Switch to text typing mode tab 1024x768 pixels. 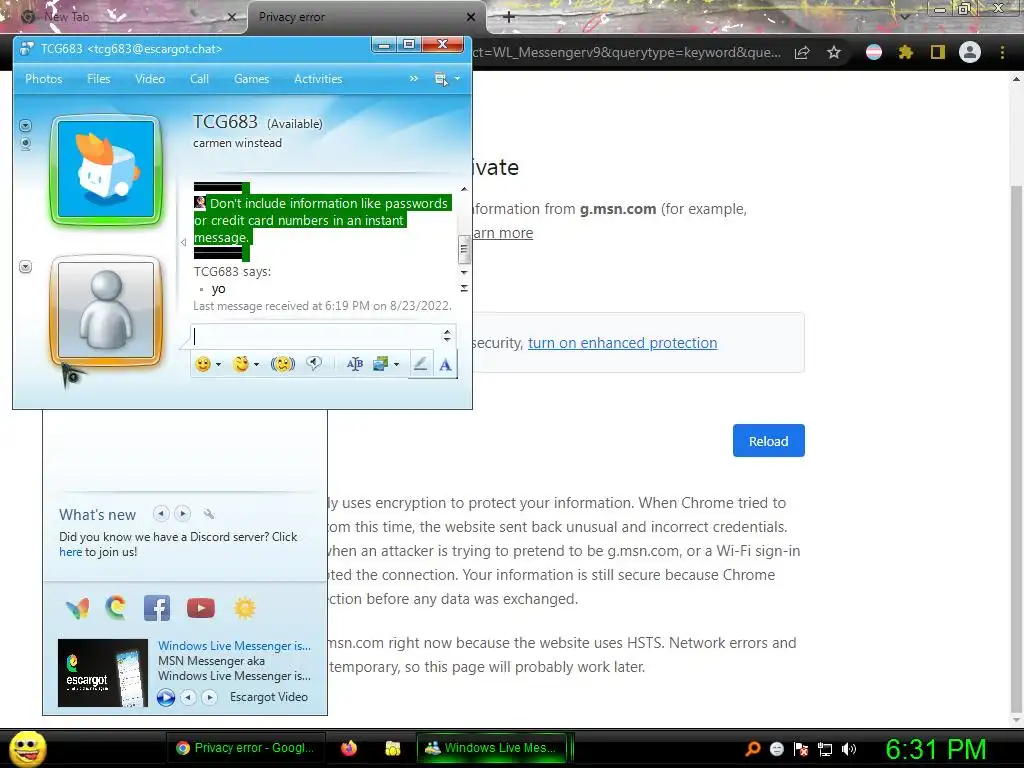pos(445,364)
